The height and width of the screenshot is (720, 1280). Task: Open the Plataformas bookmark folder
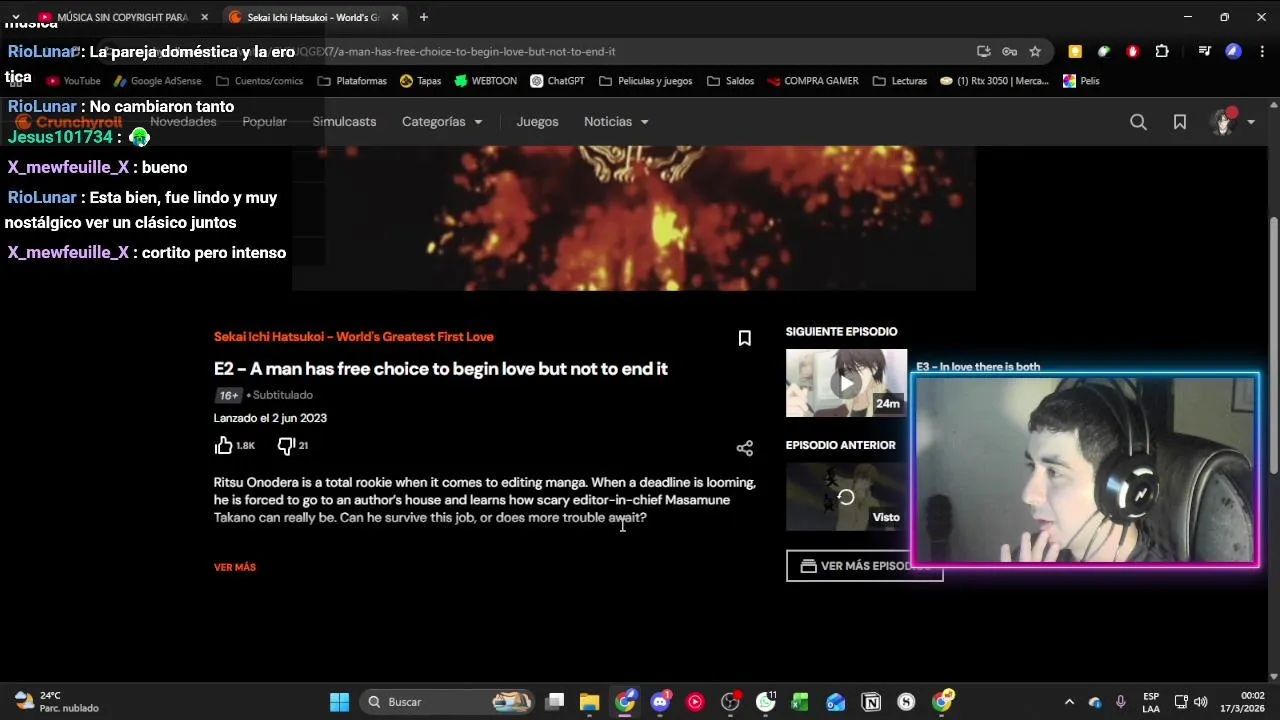coord(352,81)
